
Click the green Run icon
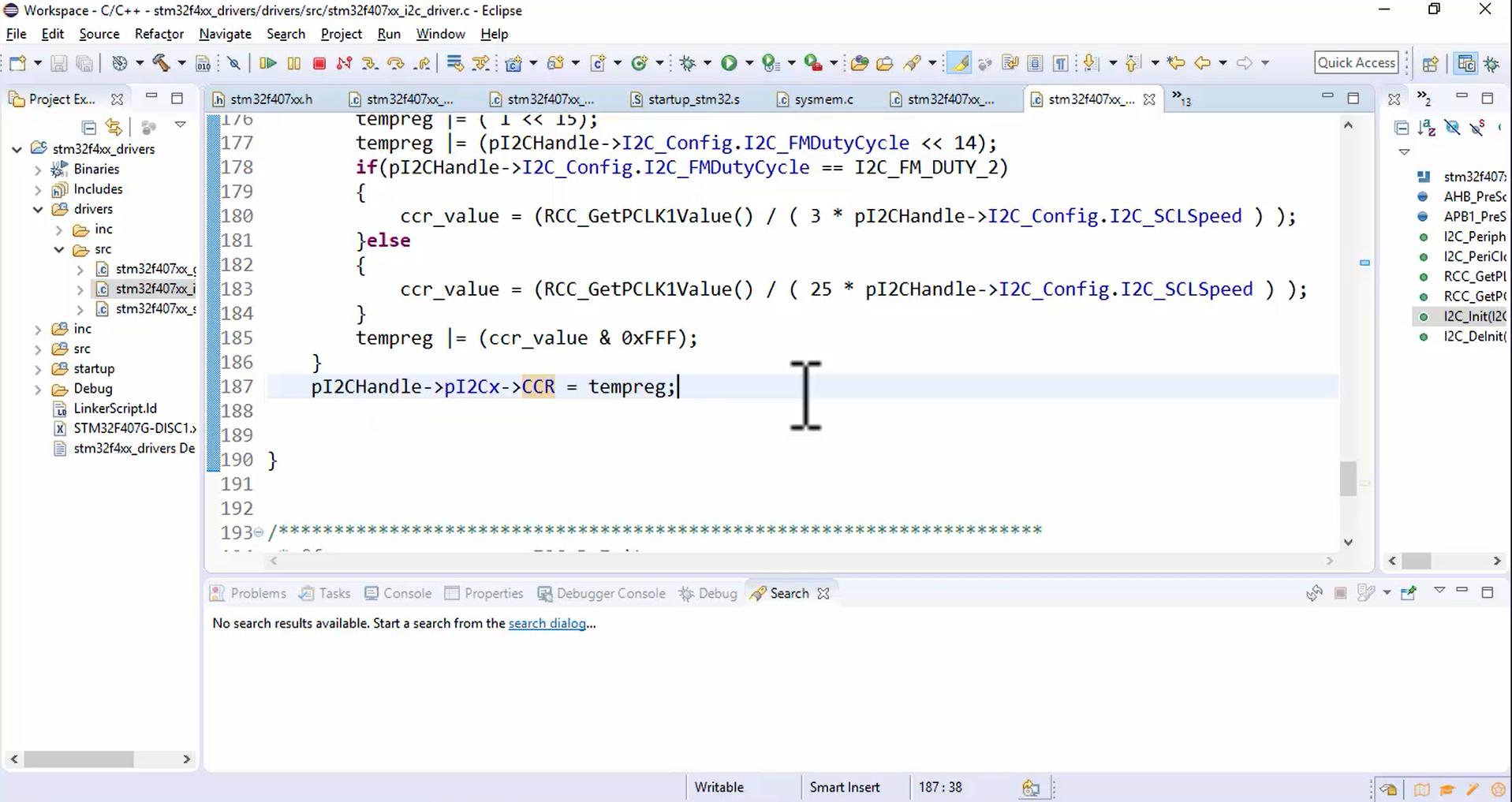pyautogui.click(x=729, y=63)
